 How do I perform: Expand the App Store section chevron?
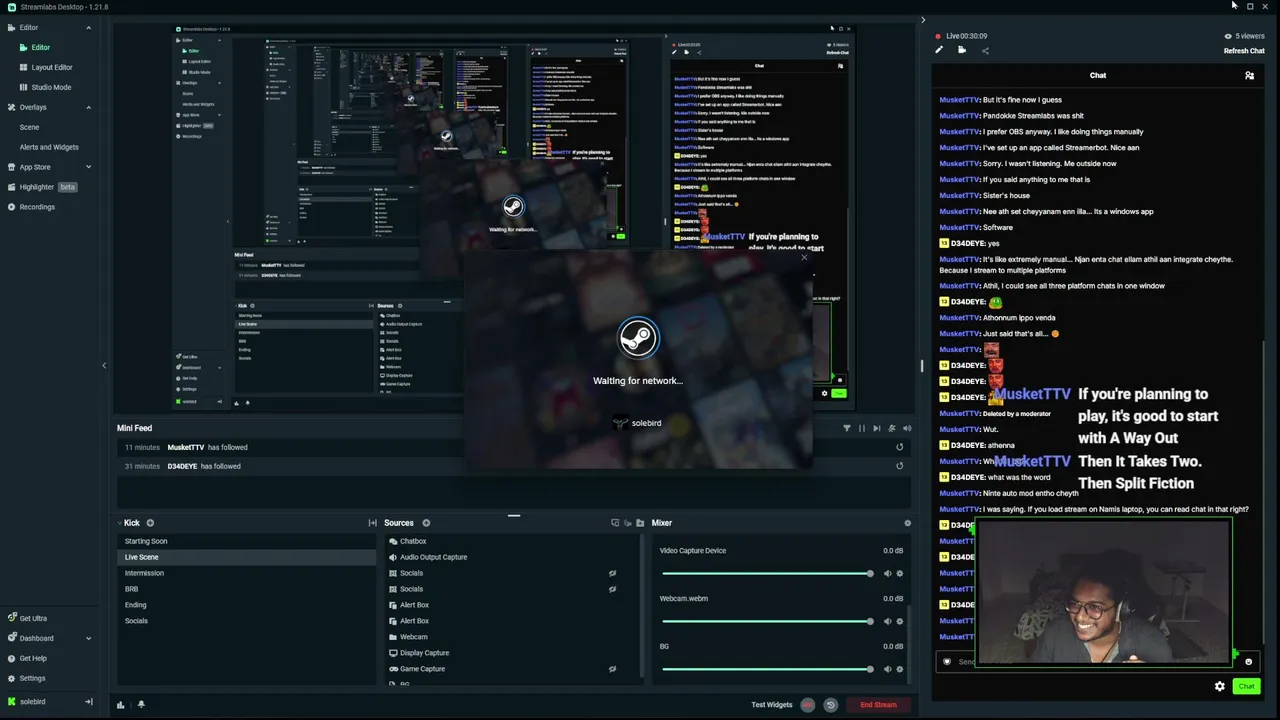(88, 167)
